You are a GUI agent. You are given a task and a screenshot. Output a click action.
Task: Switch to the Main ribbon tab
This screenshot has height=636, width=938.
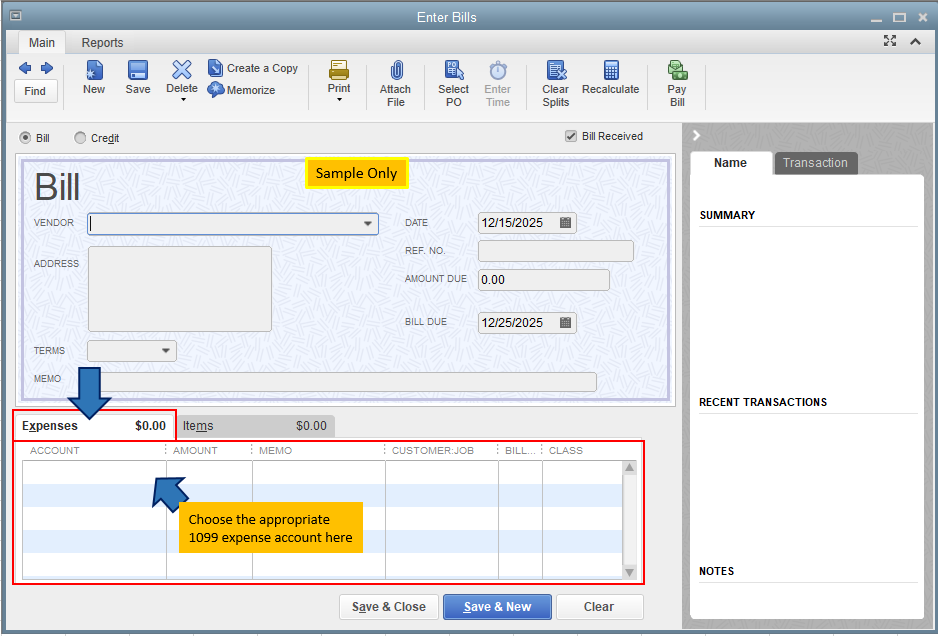coord(42,42)
